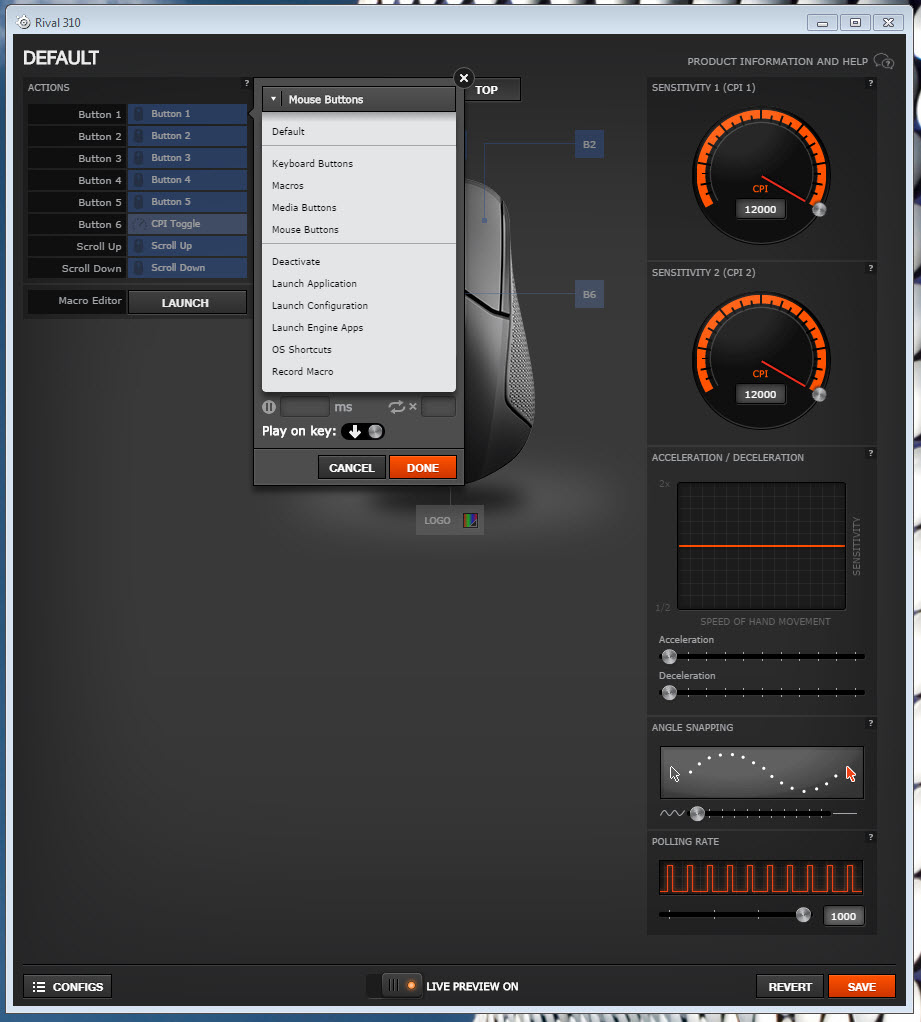Choose Media Buttons in the action list
921x1022 pixels.
[x=358, y=208]
